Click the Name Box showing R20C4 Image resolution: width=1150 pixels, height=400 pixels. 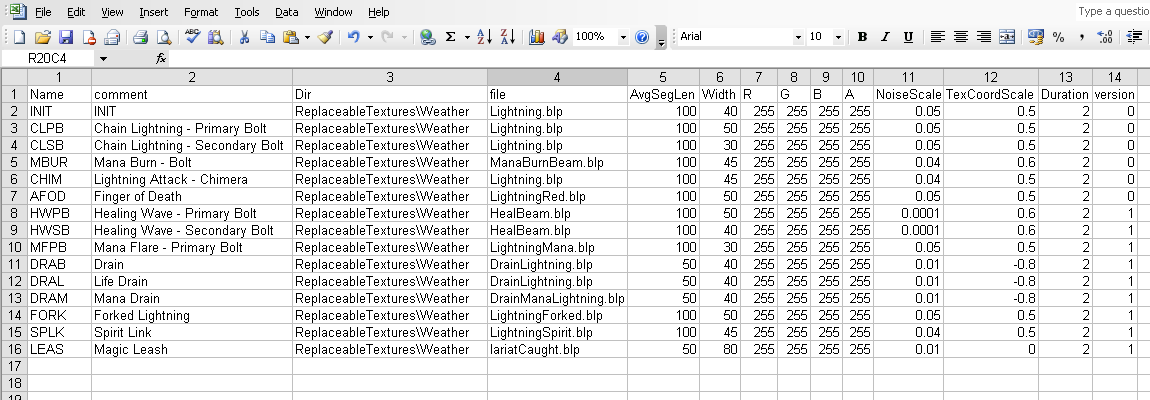48,59
